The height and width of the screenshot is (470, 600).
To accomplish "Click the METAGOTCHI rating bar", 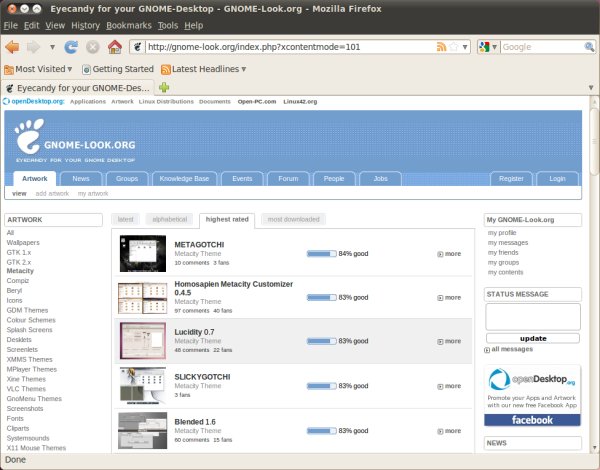I will pyautogui.click(x=321, y=254).
